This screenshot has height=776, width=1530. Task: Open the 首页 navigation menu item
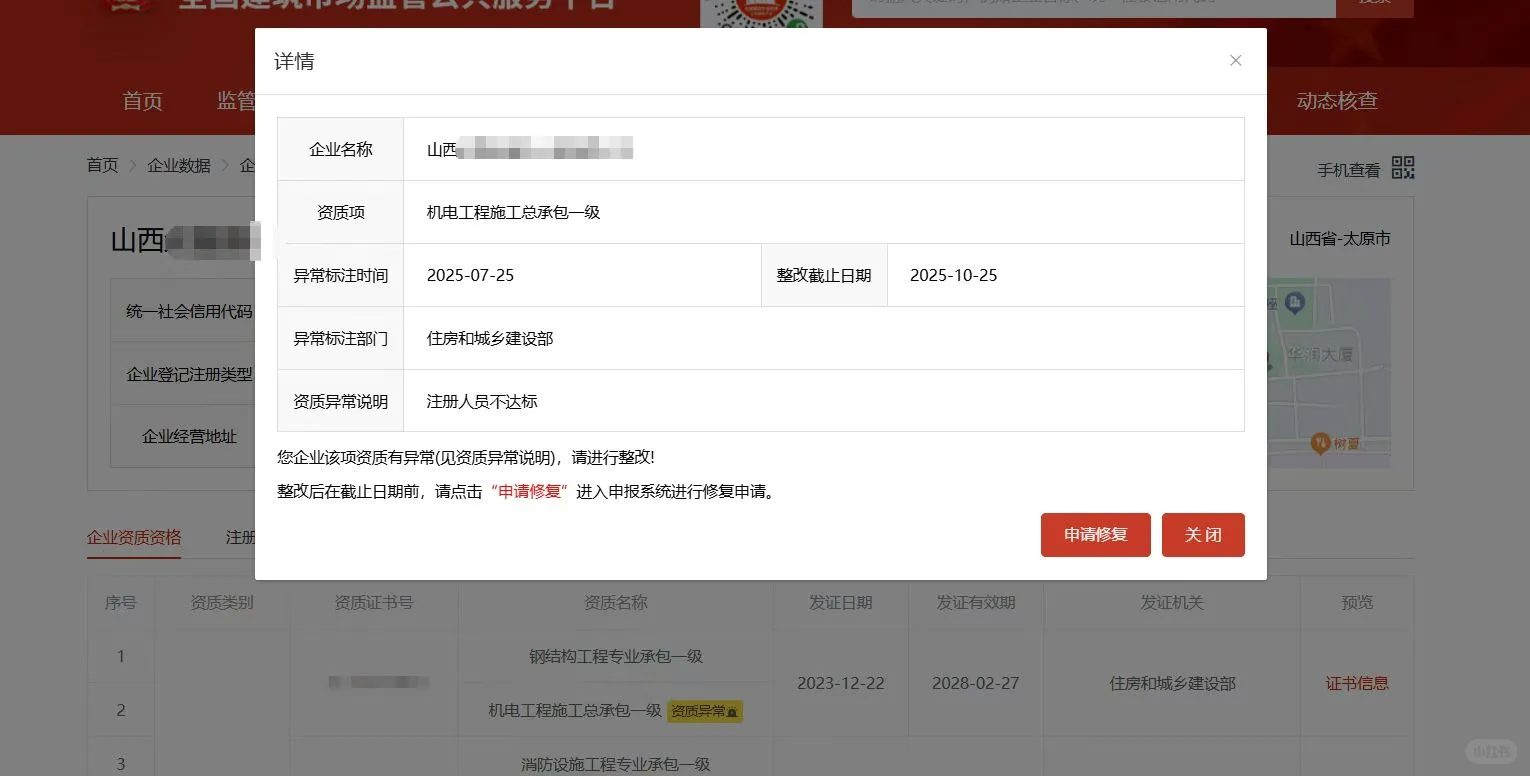pos(142,101)
